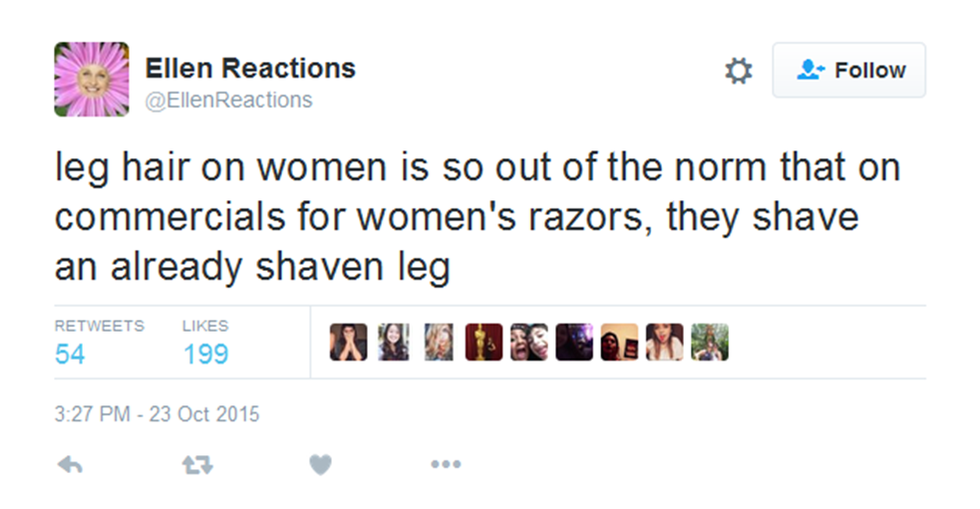Follow Ellen Reactions
The width and height of the screenshot is (980, 509).
pos(849,70)
